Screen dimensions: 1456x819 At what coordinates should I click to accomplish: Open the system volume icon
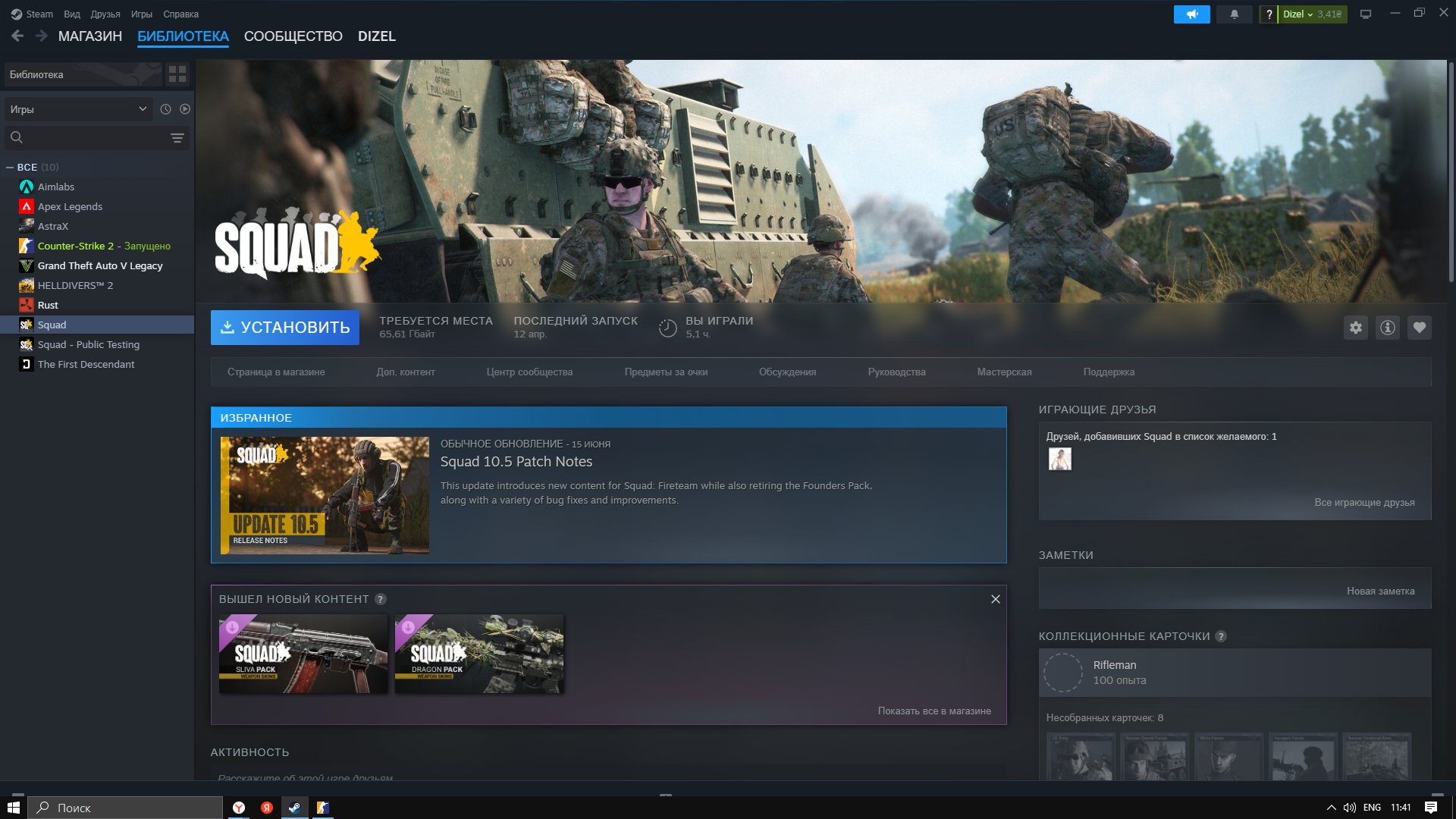click(x=1350, y=808)
